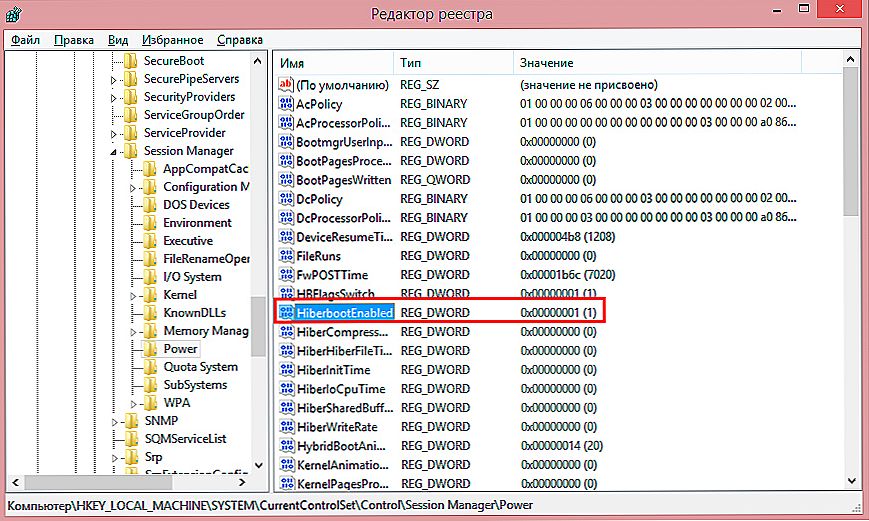Click the HiberCompress... value icon
The image size is (869, 521).
pyautogui.click(x=287, y=331)
